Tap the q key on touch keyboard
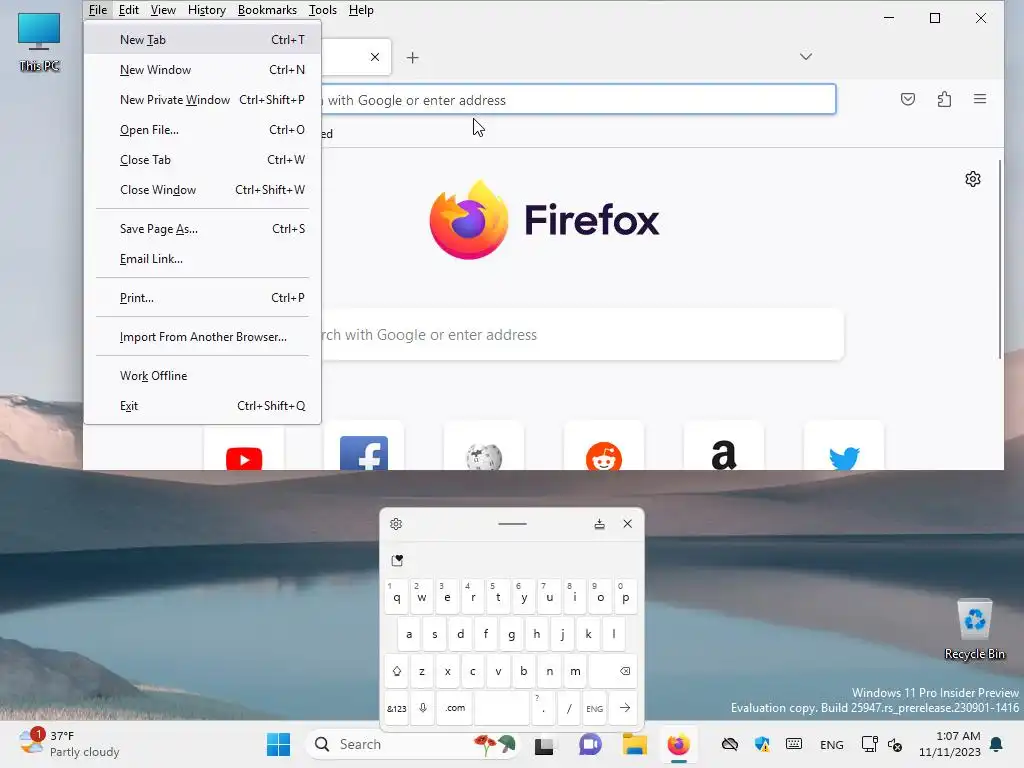 pyautogui.click(x=396, y=597)
